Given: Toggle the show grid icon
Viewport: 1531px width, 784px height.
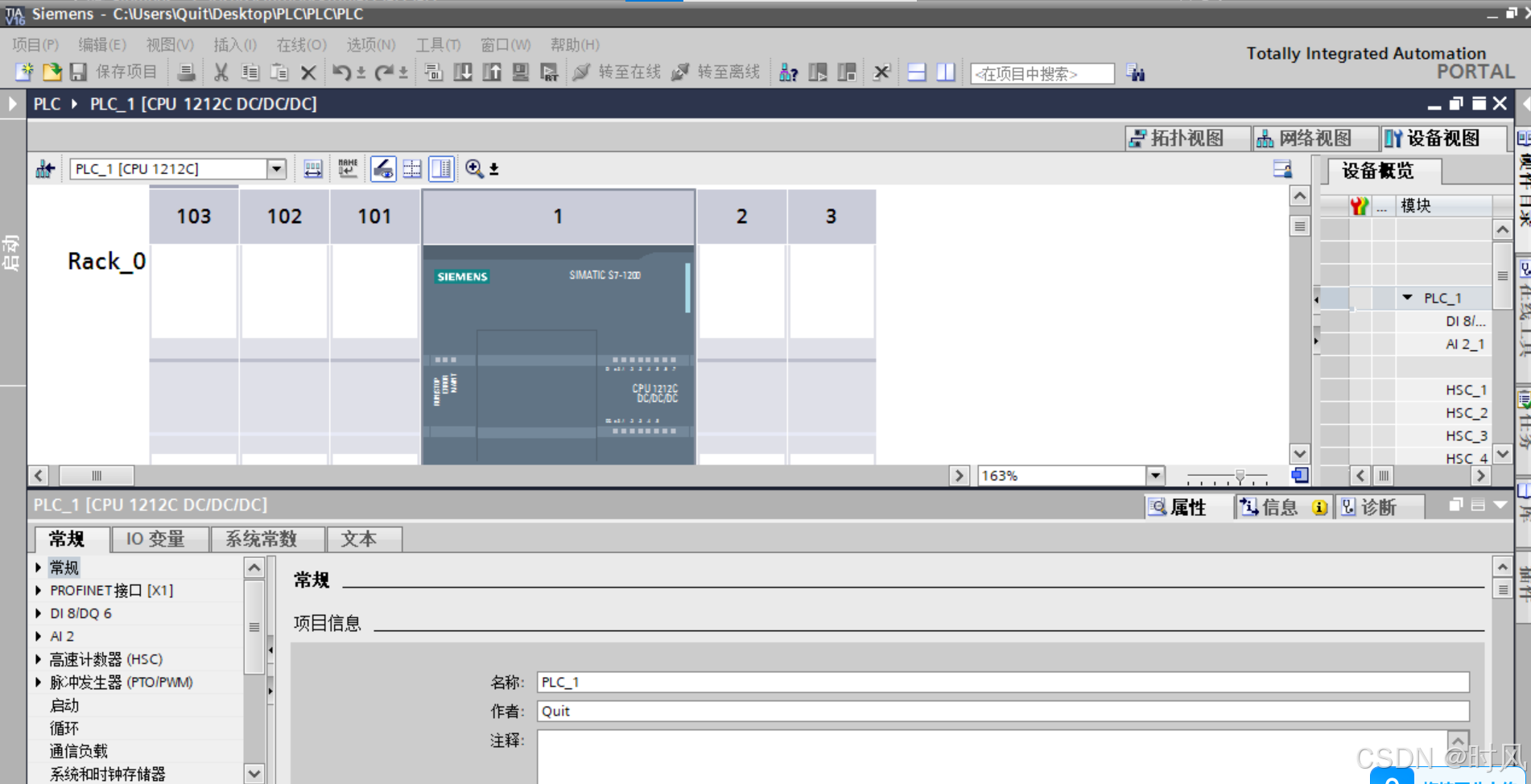Looking at the screenshot, I should coord(412,168).
